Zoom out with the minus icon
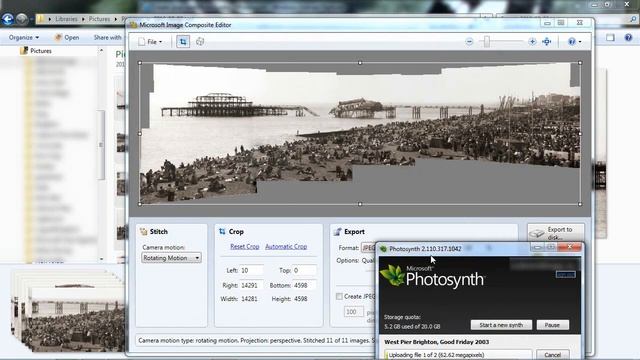Viewport: 640px width, 360px height. click(x=469, y=42)
